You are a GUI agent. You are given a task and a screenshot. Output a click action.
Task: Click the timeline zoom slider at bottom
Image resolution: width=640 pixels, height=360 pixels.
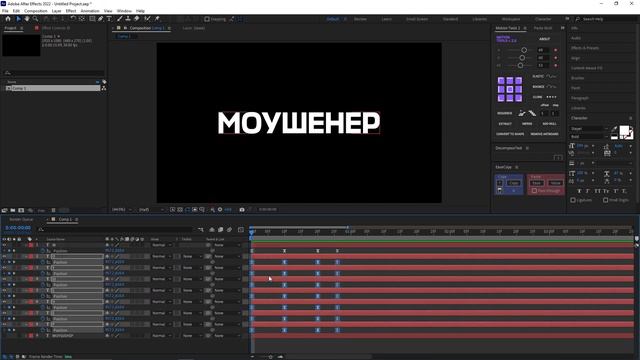[x=270, y=357]
